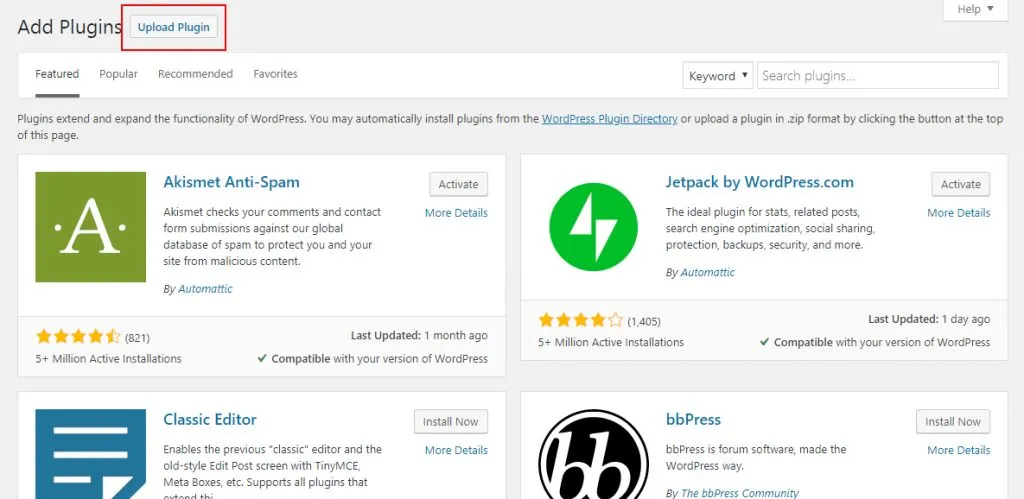Open Automattic author link under Jetpack
Screen dimensions: 1024x499
[708, 272]
